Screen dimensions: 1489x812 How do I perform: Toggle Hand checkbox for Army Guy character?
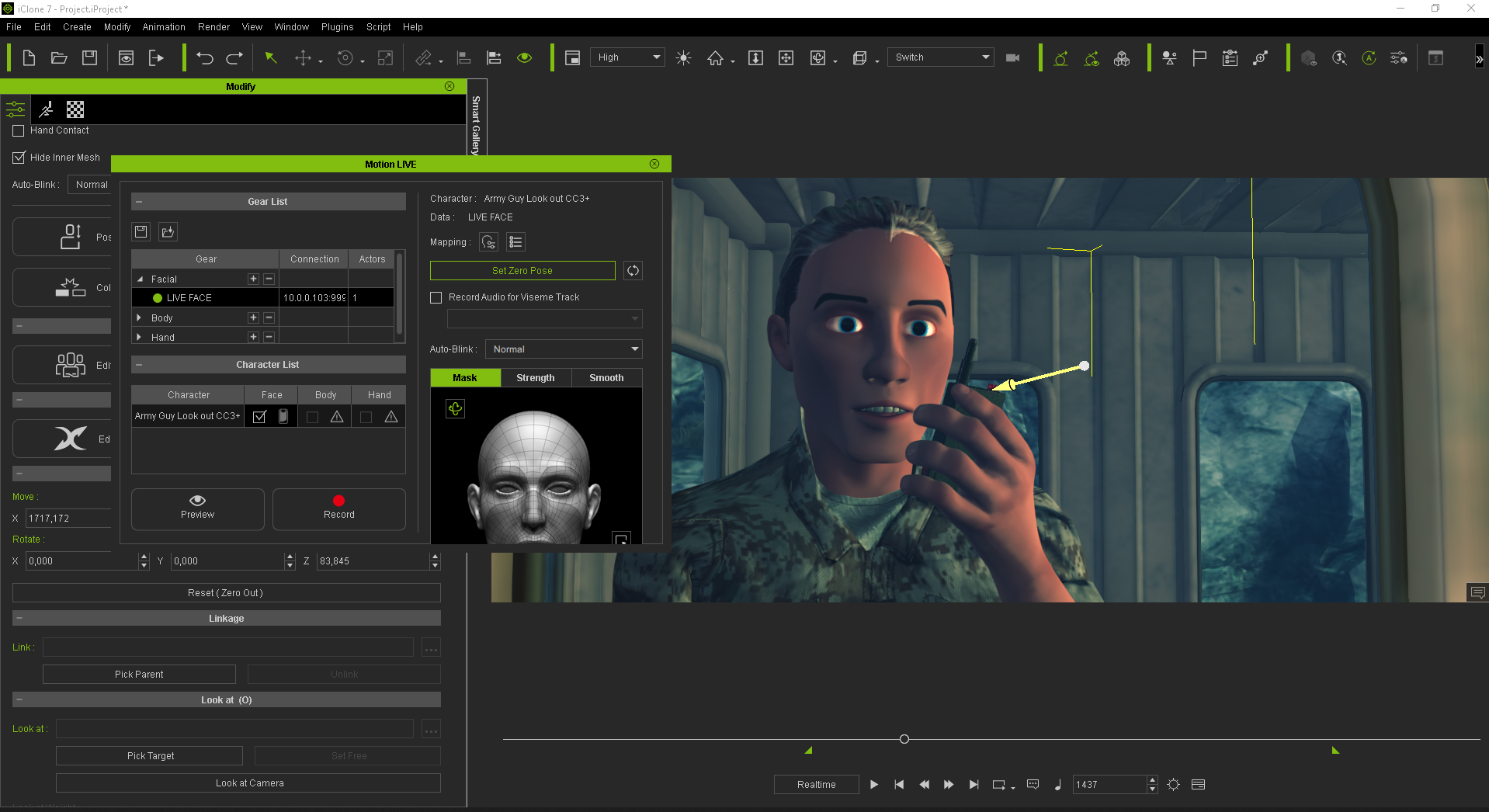click(366, 418)
